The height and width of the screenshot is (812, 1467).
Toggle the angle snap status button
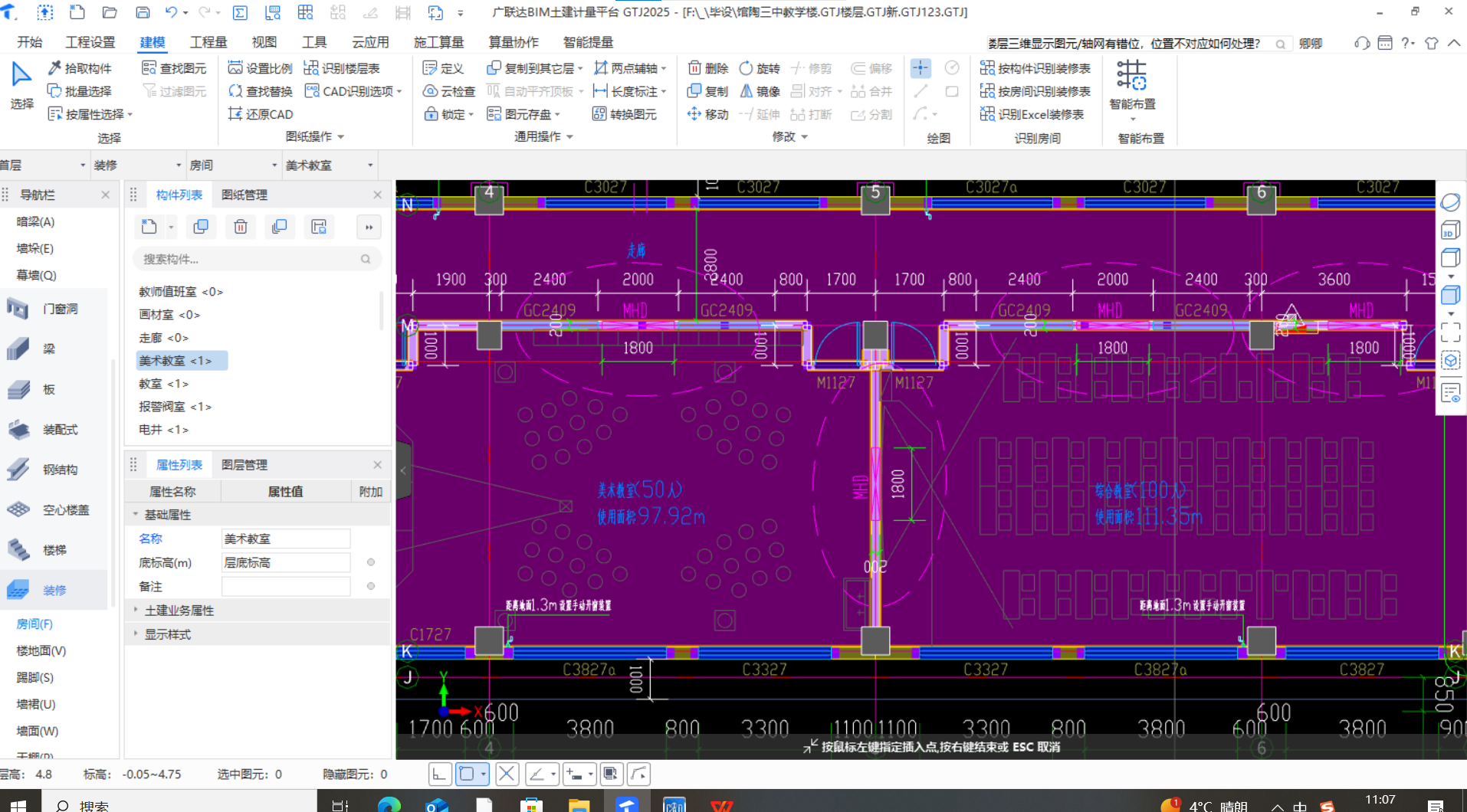pyautogui.click(x=537, y=774)
